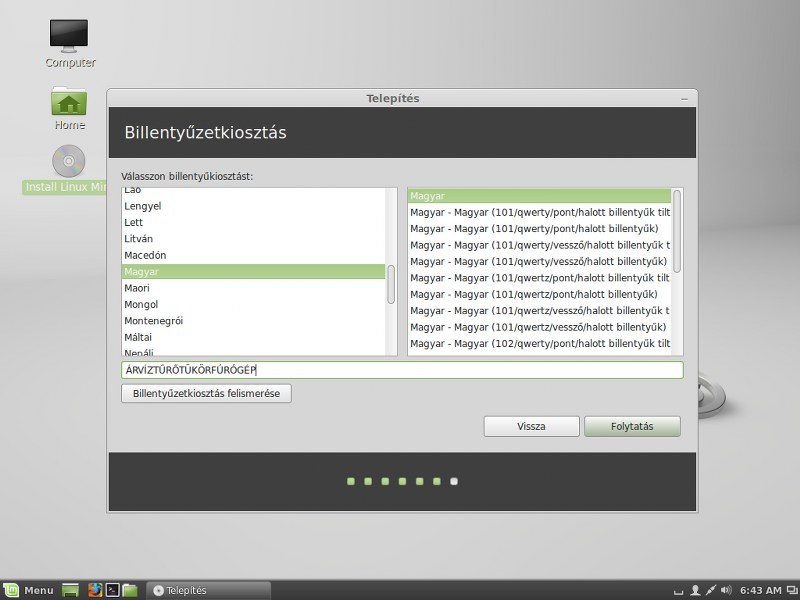Select Litván keyboard layout
Viewport: 800px width, 600px height.
254,239
